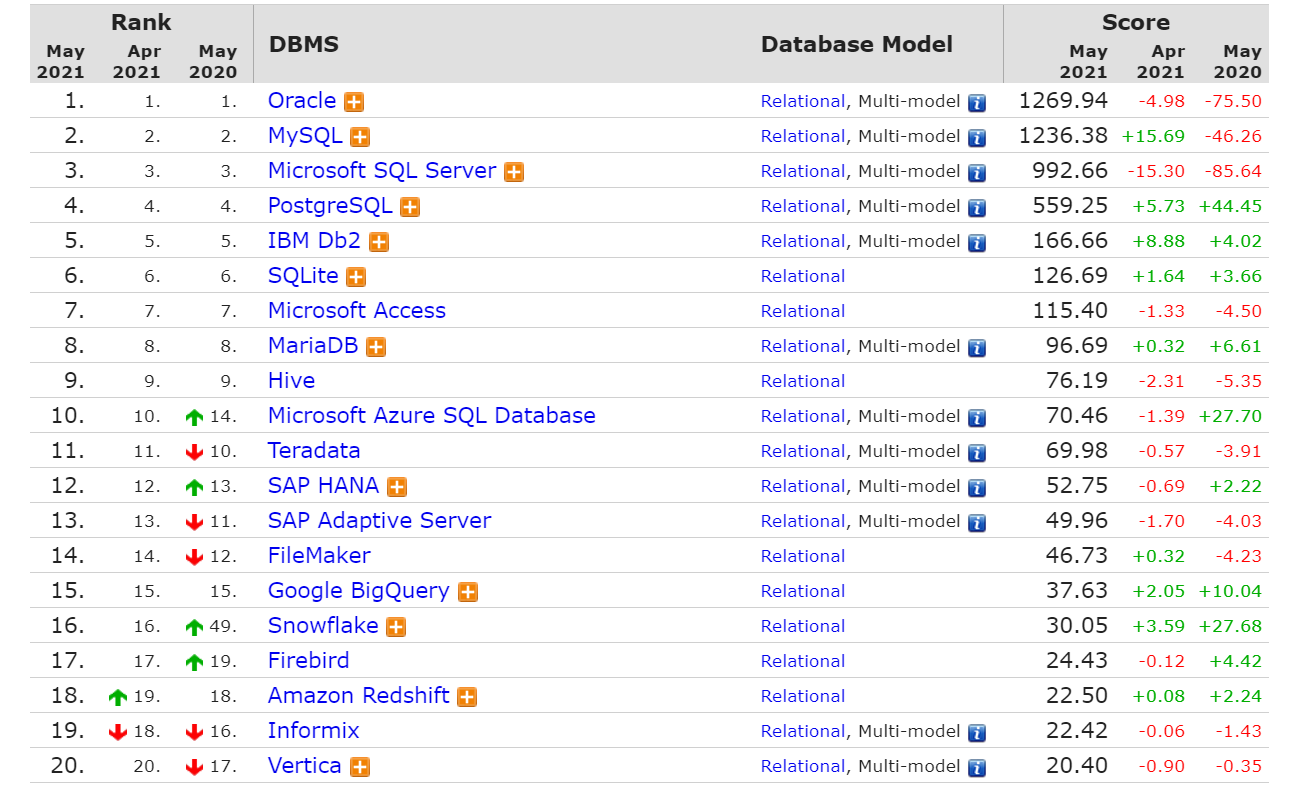Click the orange plus icon next to PostgreSQL
This screenshot has height=789, width=1307.
point(410,207)
